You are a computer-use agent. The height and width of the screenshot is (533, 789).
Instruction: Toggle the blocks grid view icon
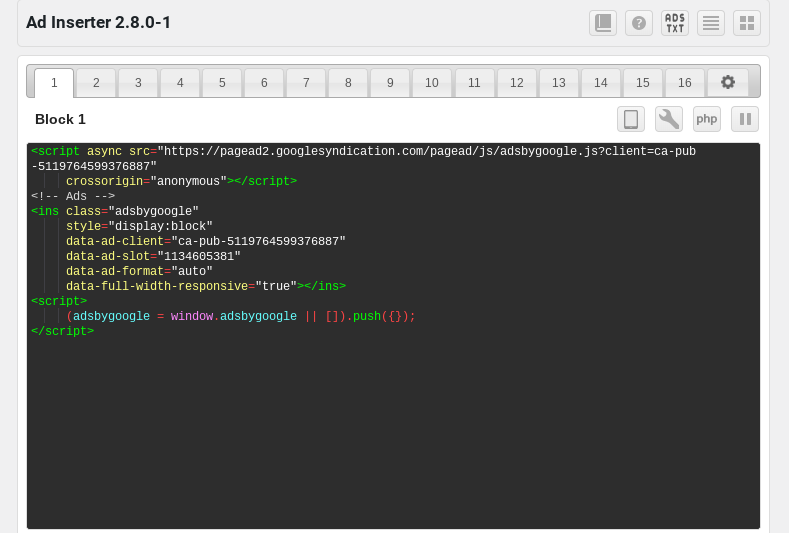[x=747, y=23]
